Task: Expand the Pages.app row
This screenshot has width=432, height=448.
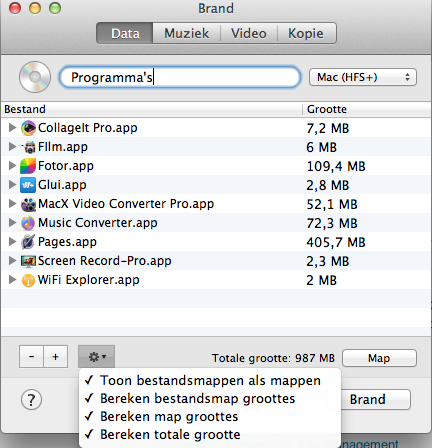Action: (x=12, y=241)
